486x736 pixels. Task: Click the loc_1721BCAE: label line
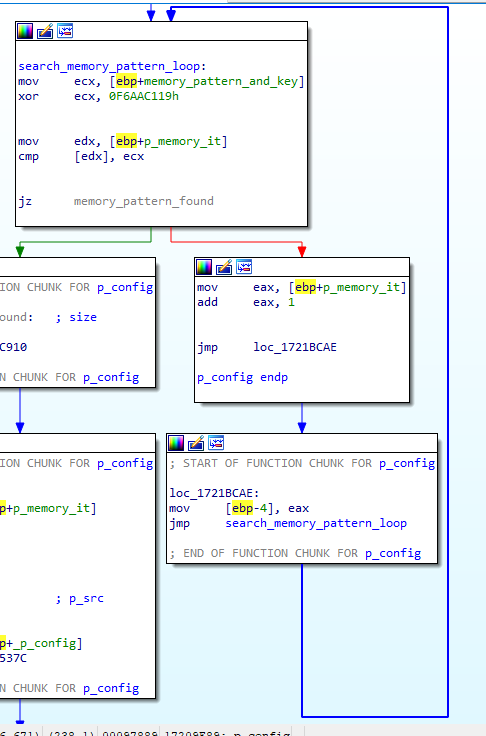click(214, 493)
